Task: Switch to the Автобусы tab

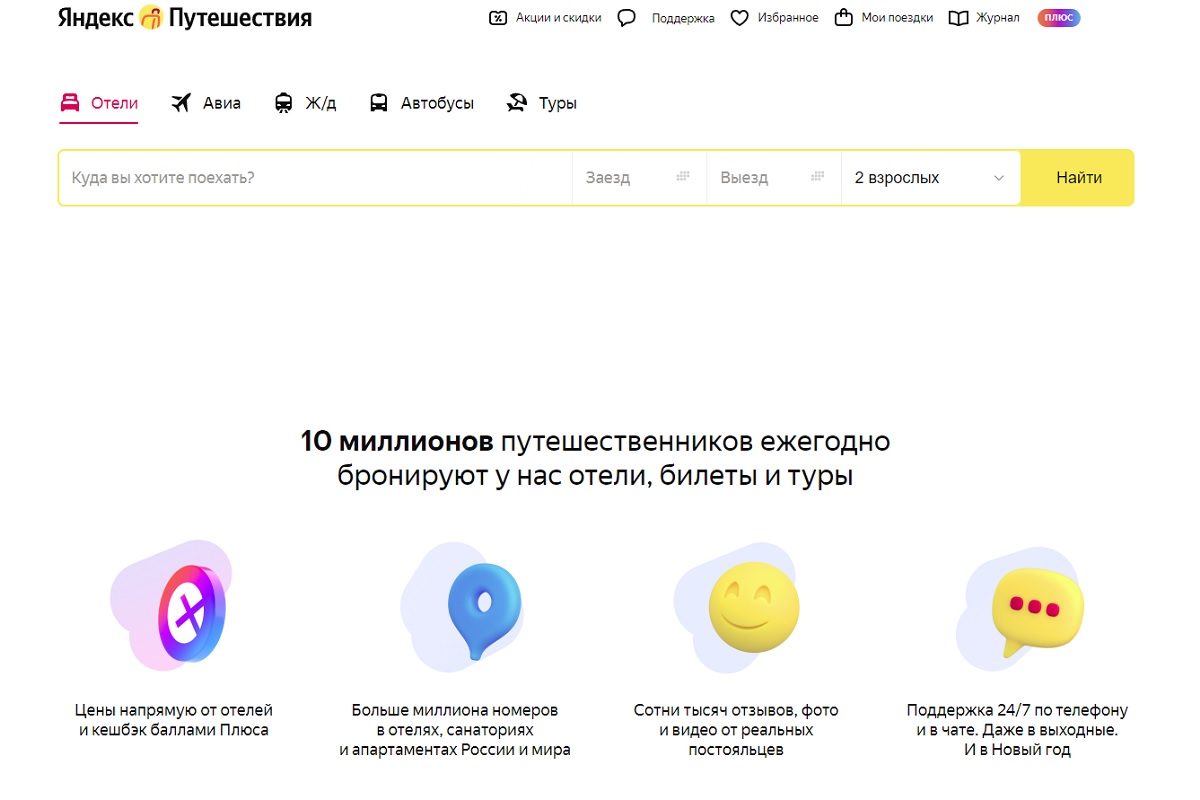Action: [x=421, y=103]
